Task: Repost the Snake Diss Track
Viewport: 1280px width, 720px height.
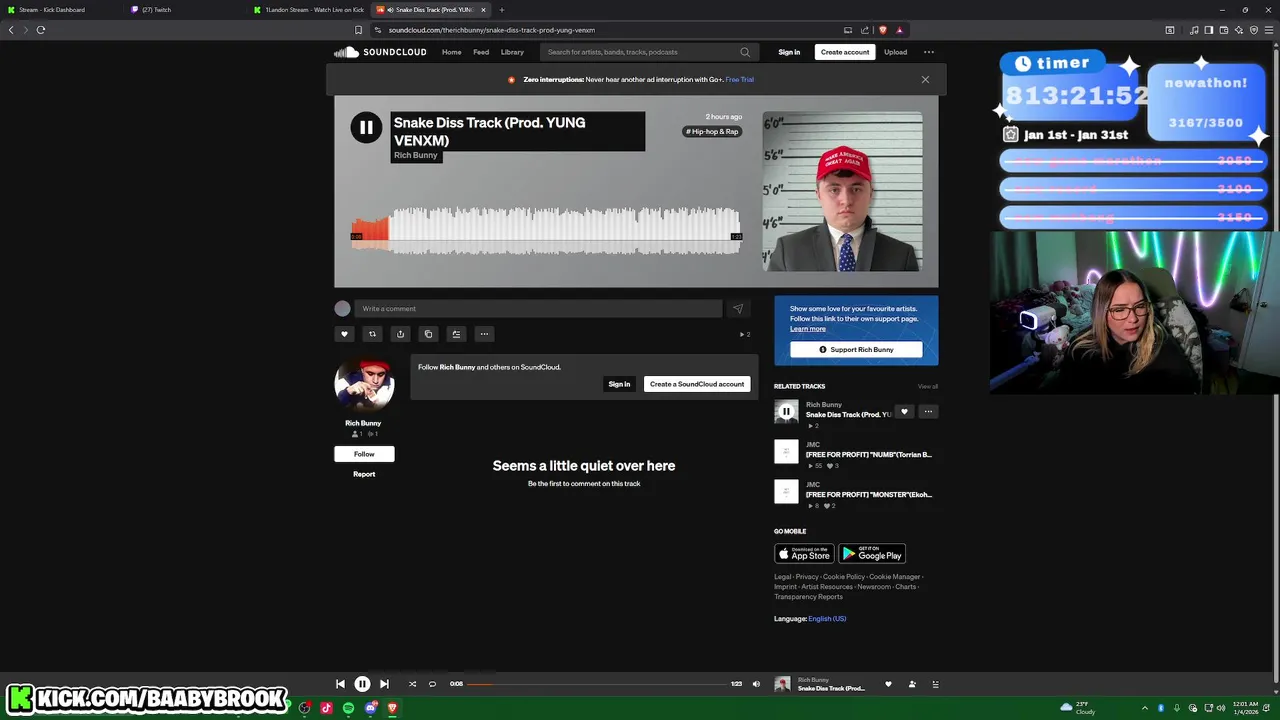Action: 372,334
